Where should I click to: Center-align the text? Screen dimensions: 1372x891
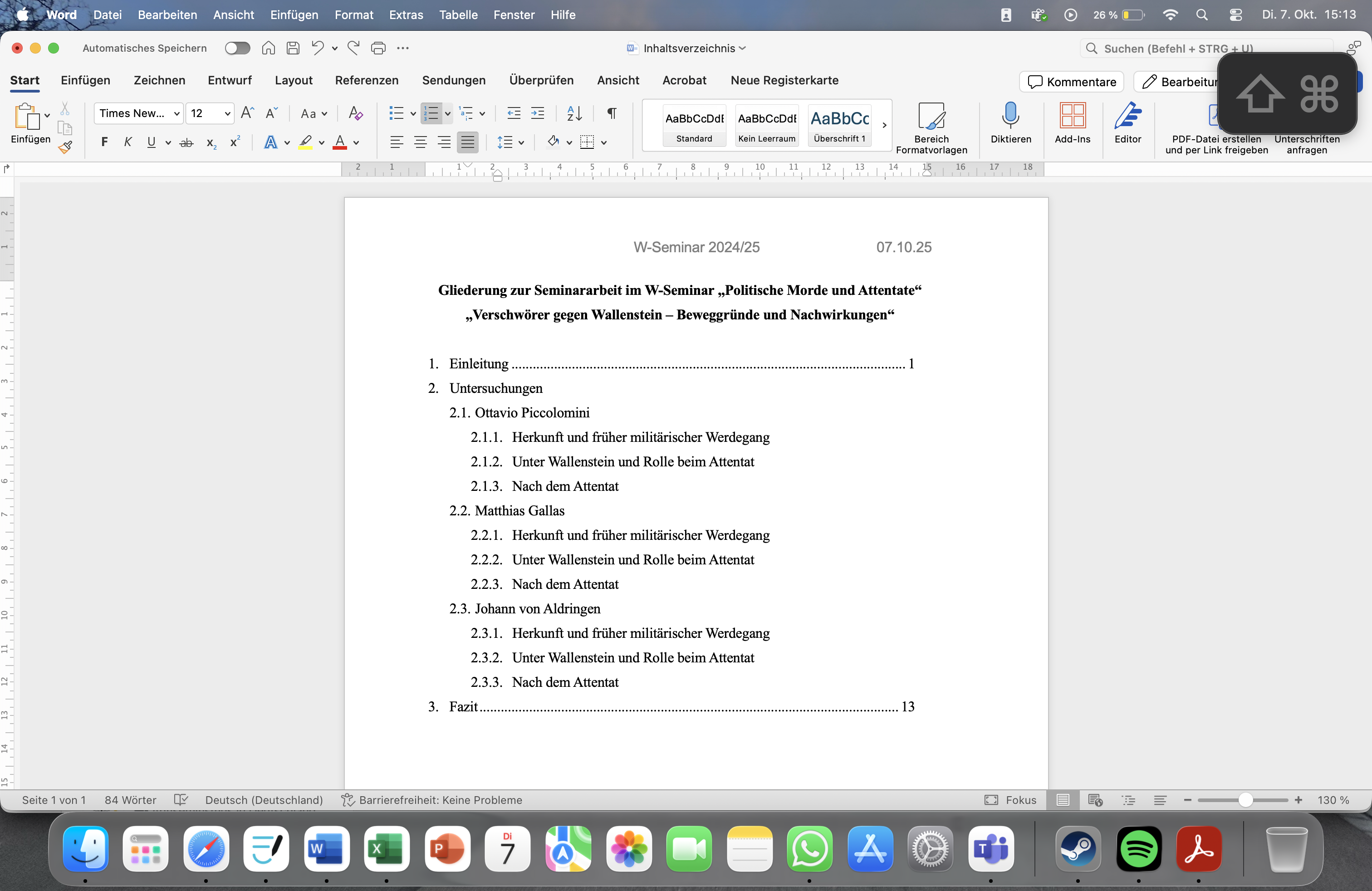420,142
